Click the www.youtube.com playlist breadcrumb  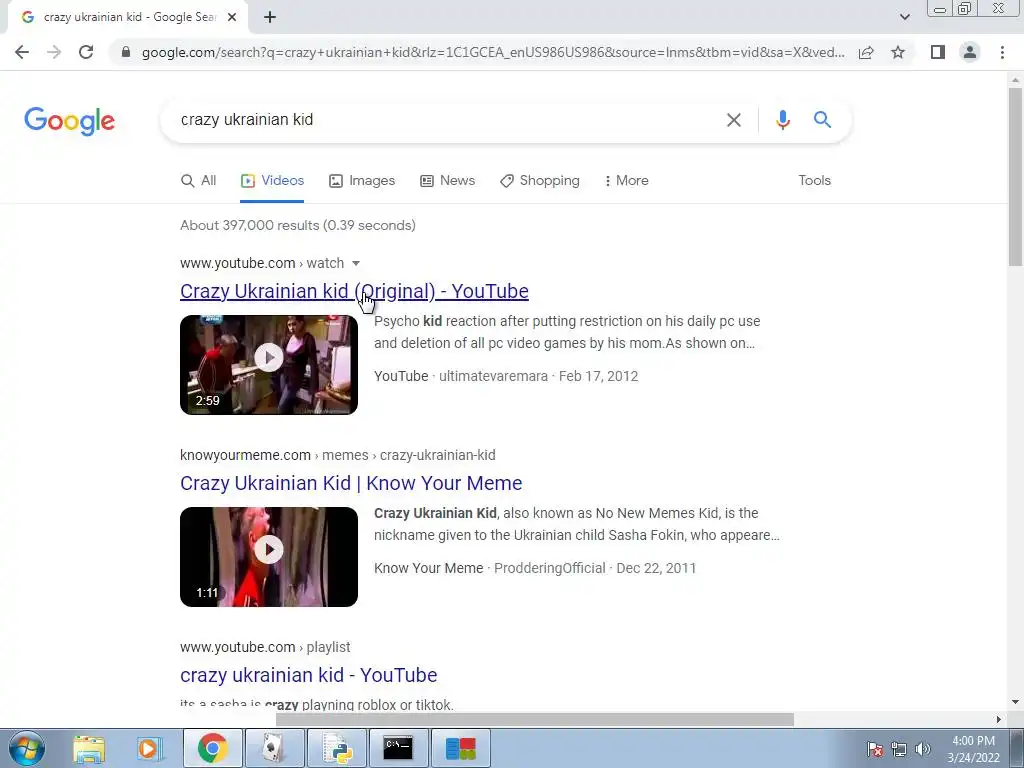[x=265, y=647]
